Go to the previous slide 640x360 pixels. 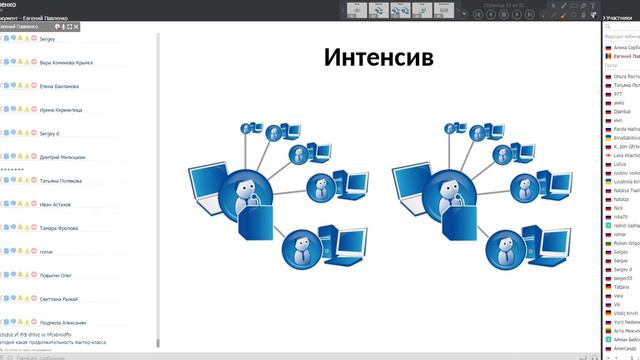point(491,14)
